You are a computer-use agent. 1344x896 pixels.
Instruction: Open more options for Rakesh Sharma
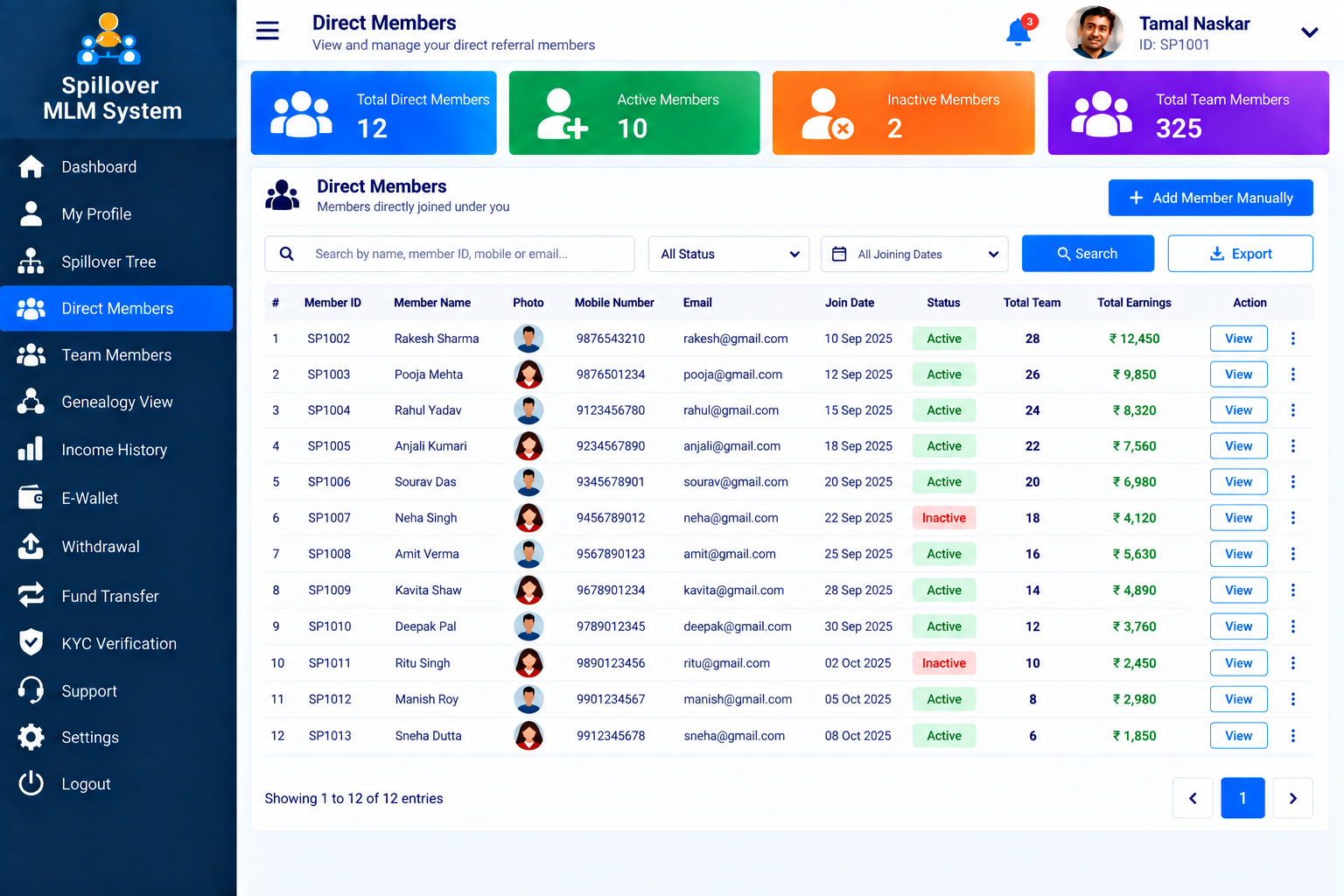(1292, 339)
